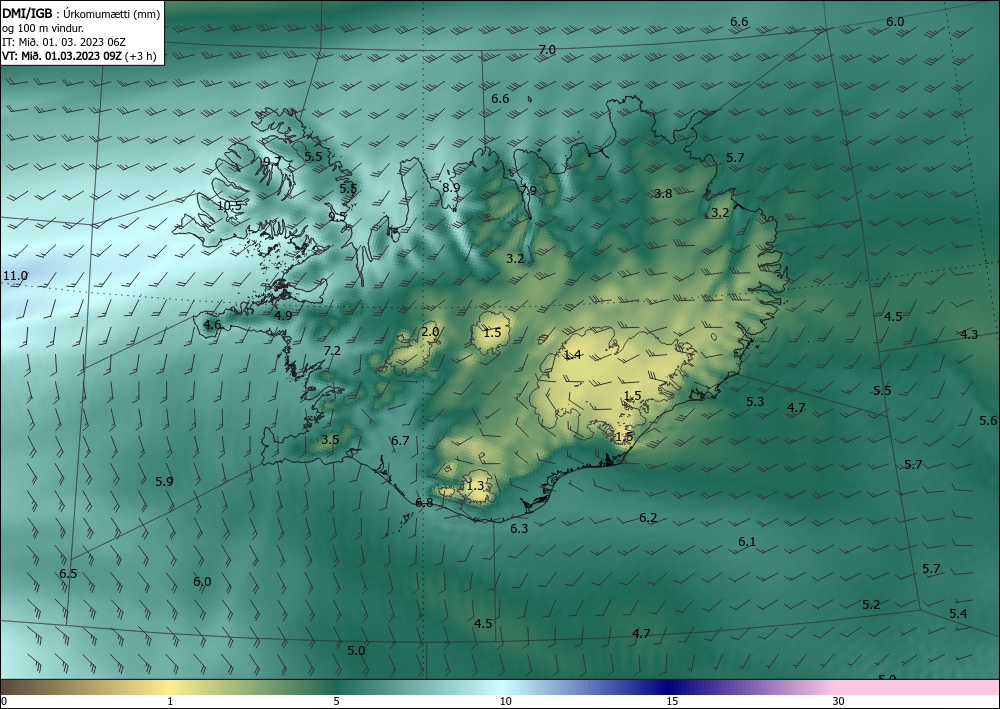Select the 6.8 value at the south coast

click(424, 502)
